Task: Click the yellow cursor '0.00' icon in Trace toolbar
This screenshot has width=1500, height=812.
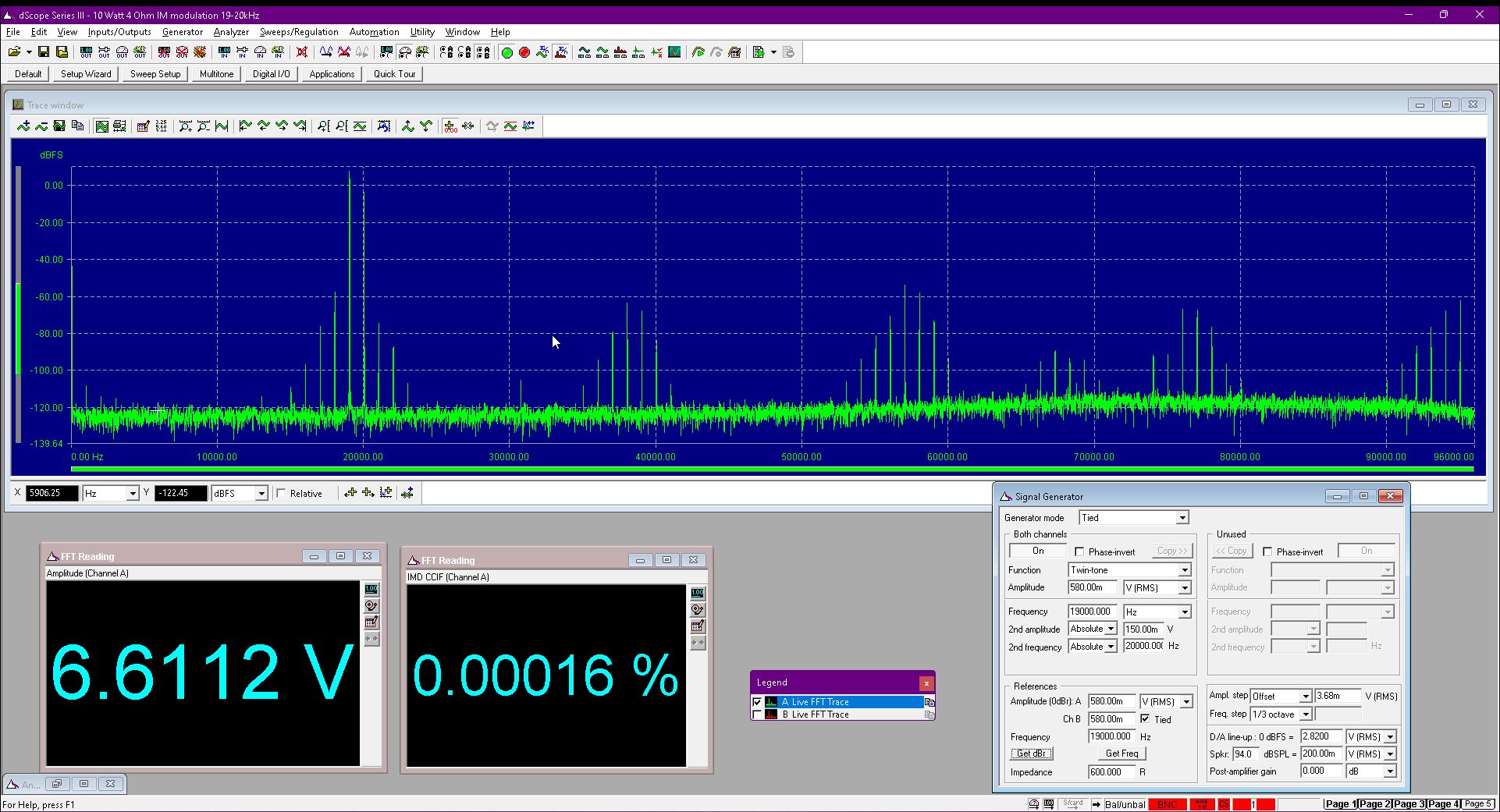Action: tap(450, 126)
